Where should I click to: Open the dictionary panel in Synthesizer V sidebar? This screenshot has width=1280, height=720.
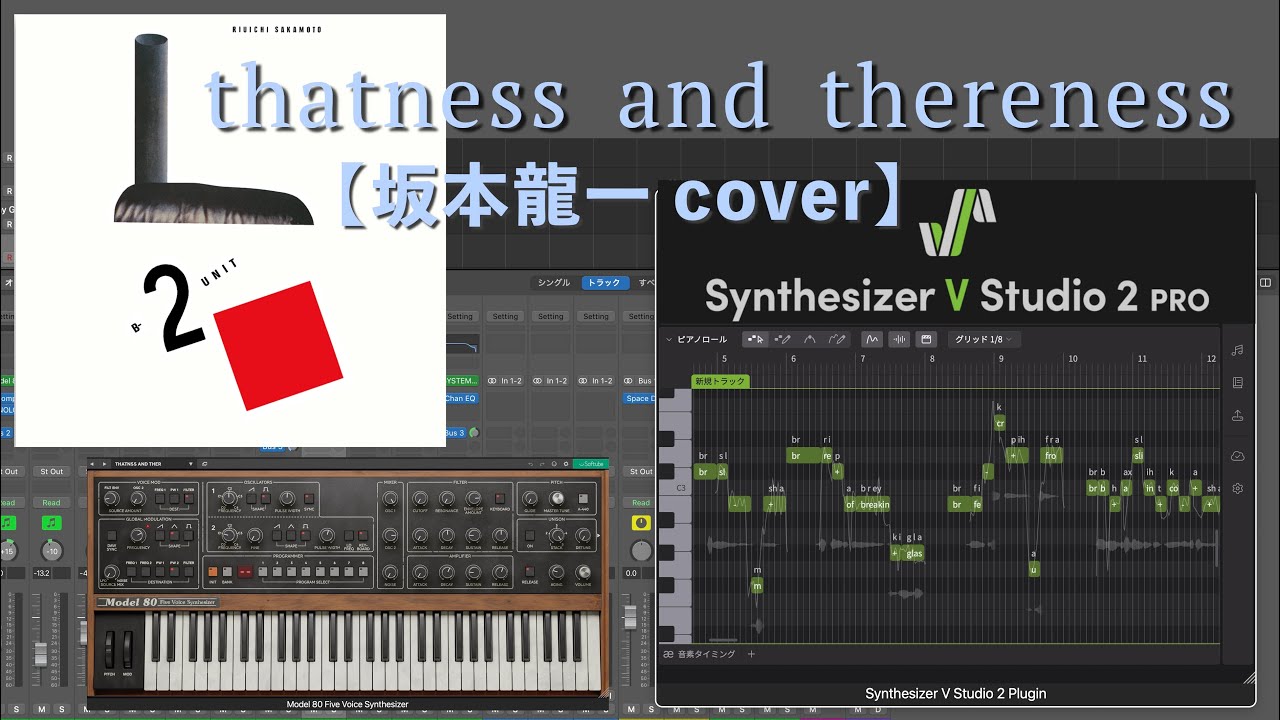tap(1238, 383)
